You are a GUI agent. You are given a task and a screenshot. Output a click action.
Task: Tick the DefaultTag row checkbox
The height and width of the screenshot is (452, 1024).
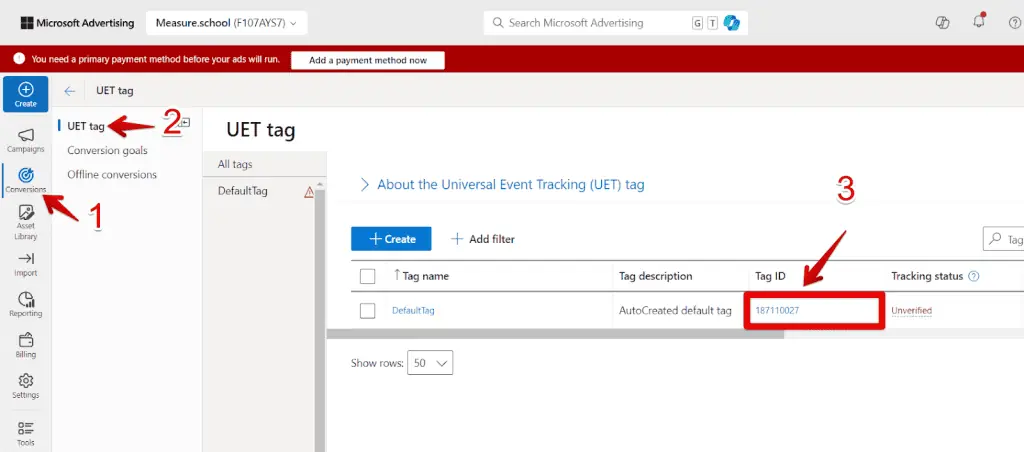[368, 311]
